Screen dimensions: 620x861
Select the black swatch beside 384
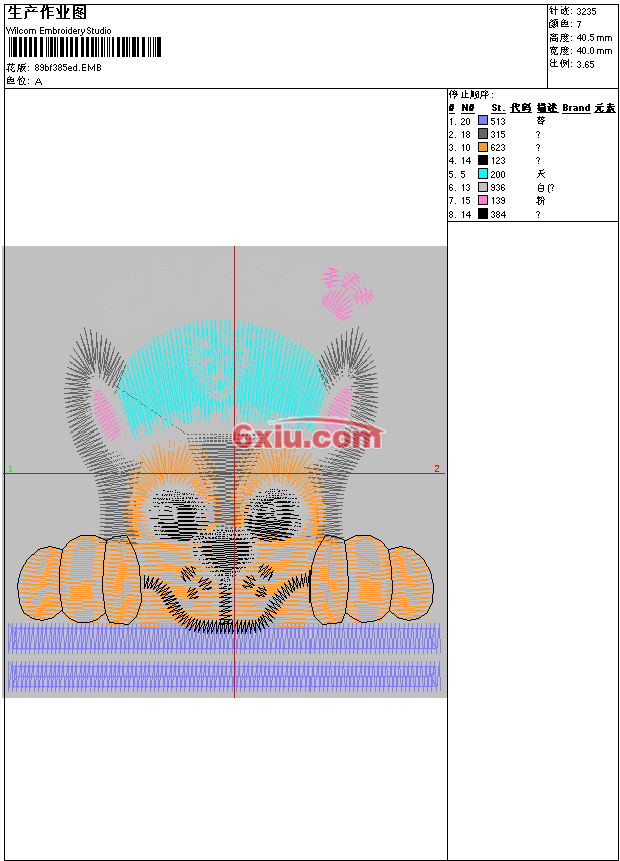(483, 214)
